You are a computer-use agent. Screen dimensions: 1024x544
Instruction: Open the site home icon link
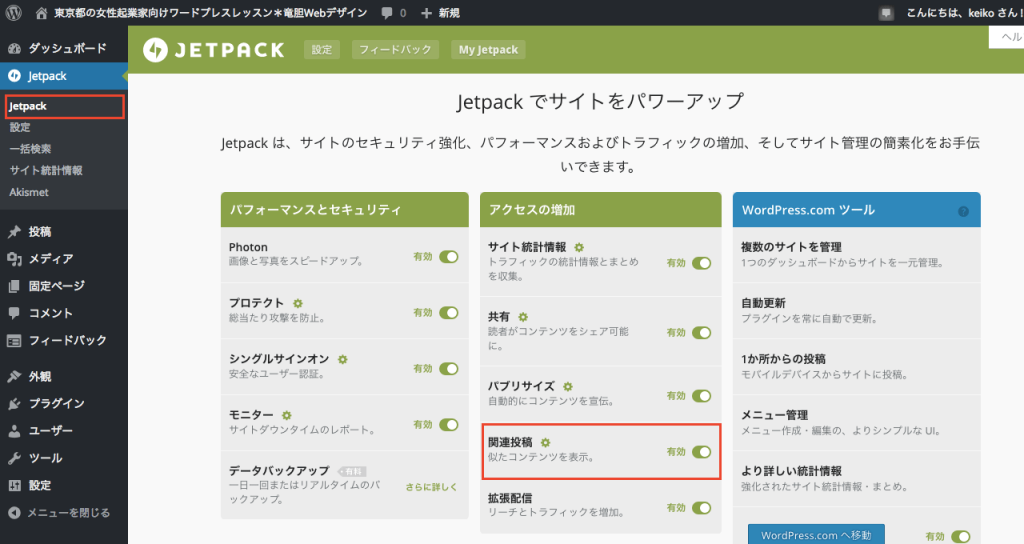41,13
